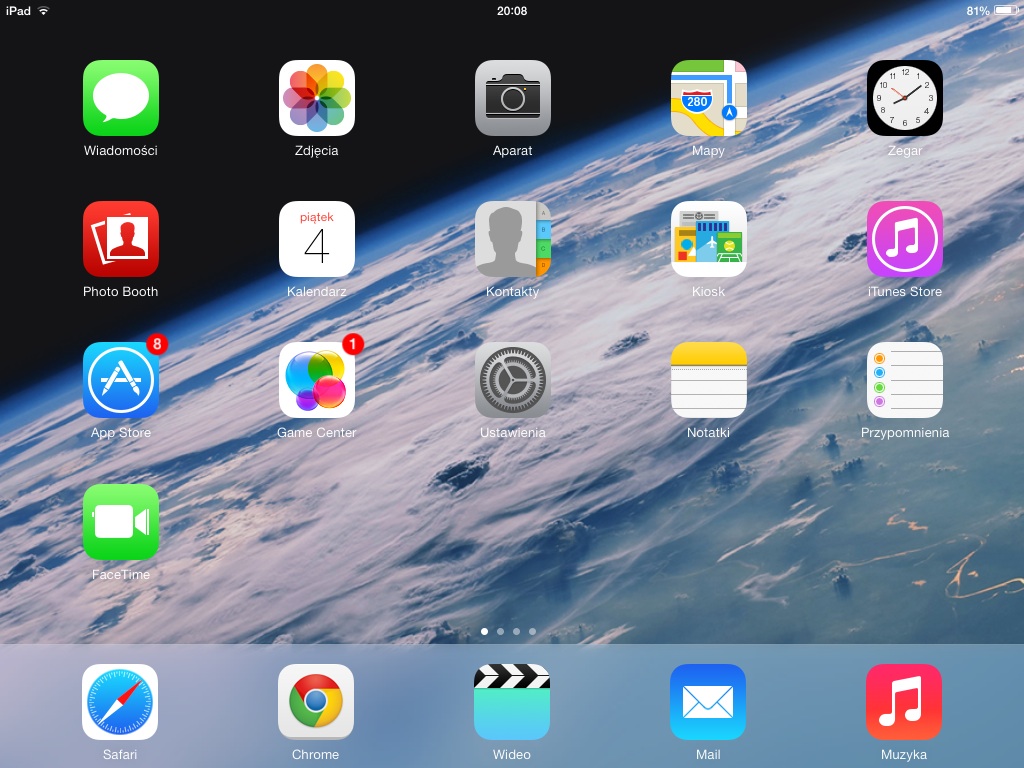
Task: Tap the 'Photo Booth' app label
Action: click(x=121, y=292)
